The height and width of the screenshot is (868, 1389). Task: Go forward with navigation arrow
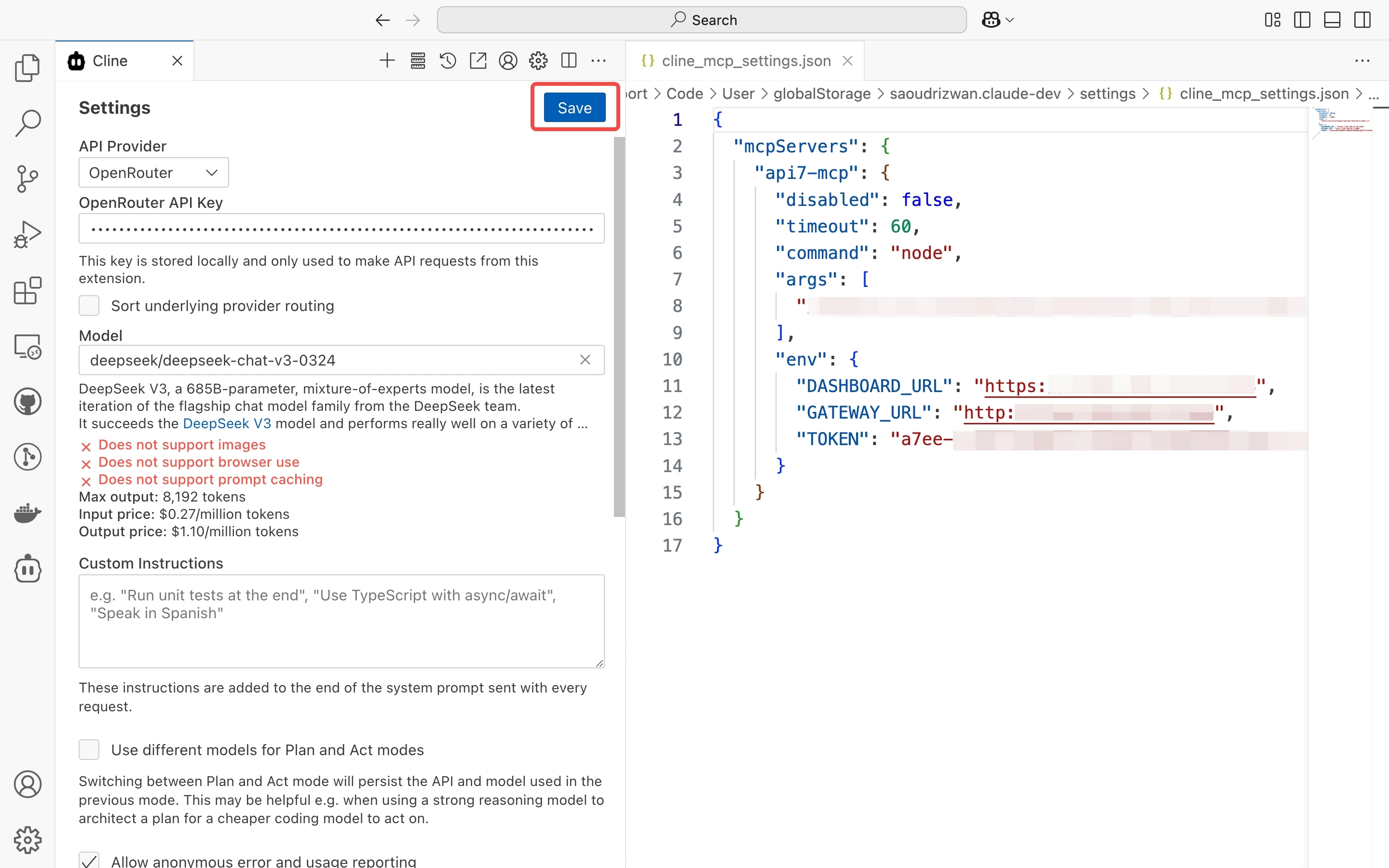point(413,20)
